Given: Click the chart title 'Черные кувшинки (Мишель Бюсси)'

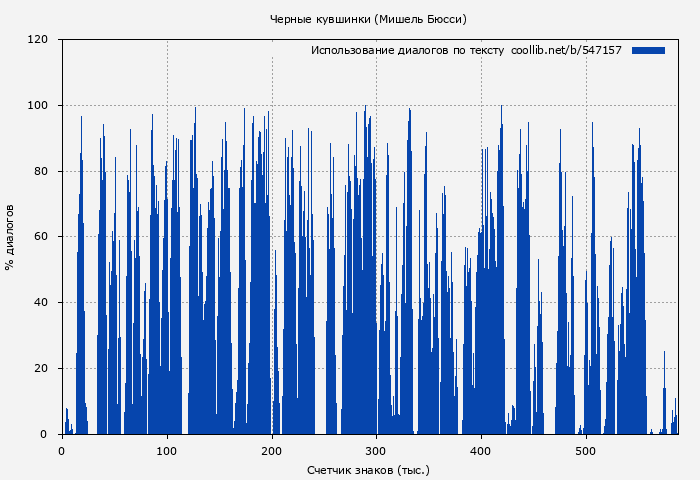Looking at the screenshot, I should 368,19.
